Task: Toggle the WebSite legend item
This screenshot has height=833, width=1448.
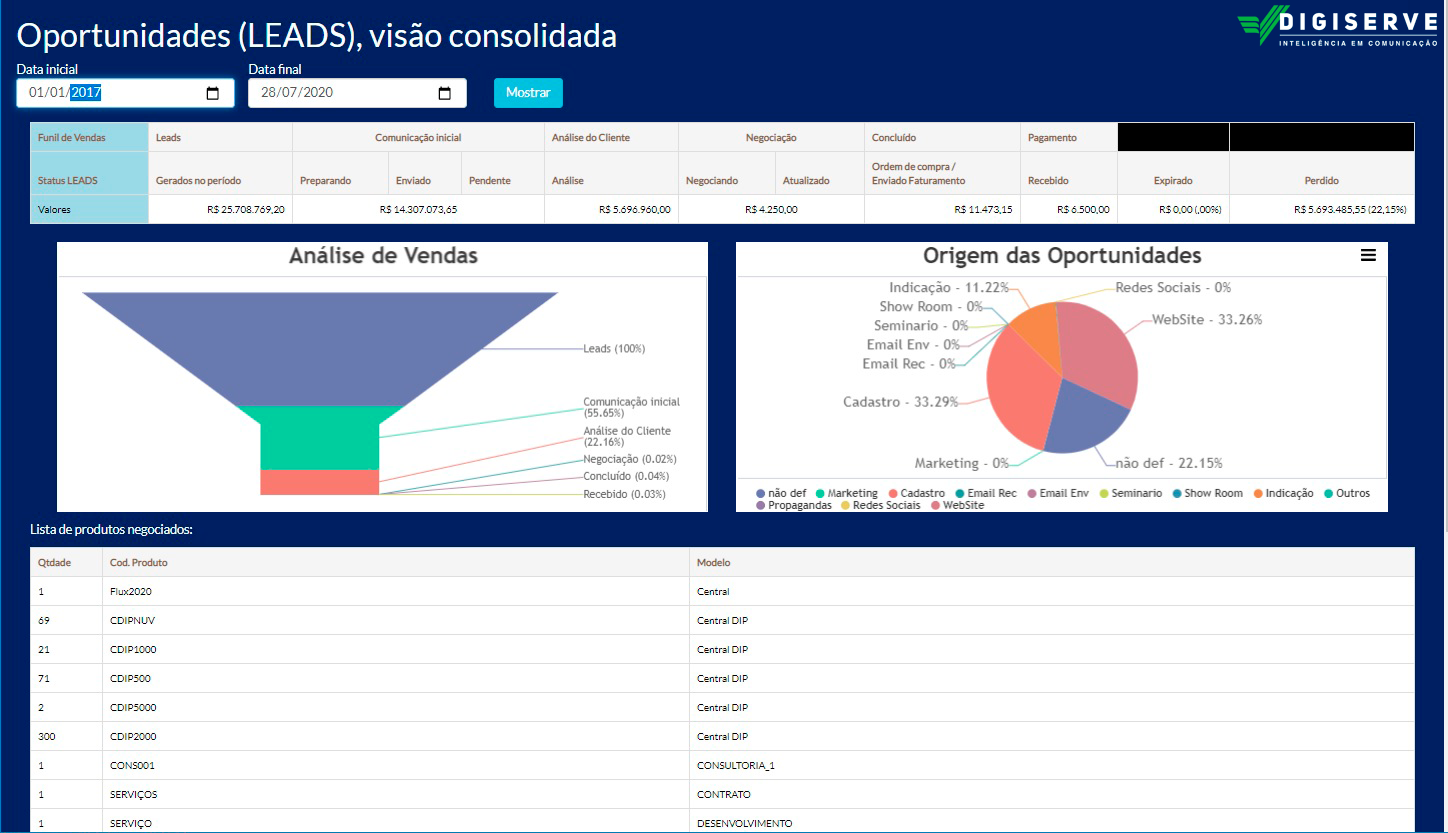Action: 963,506
